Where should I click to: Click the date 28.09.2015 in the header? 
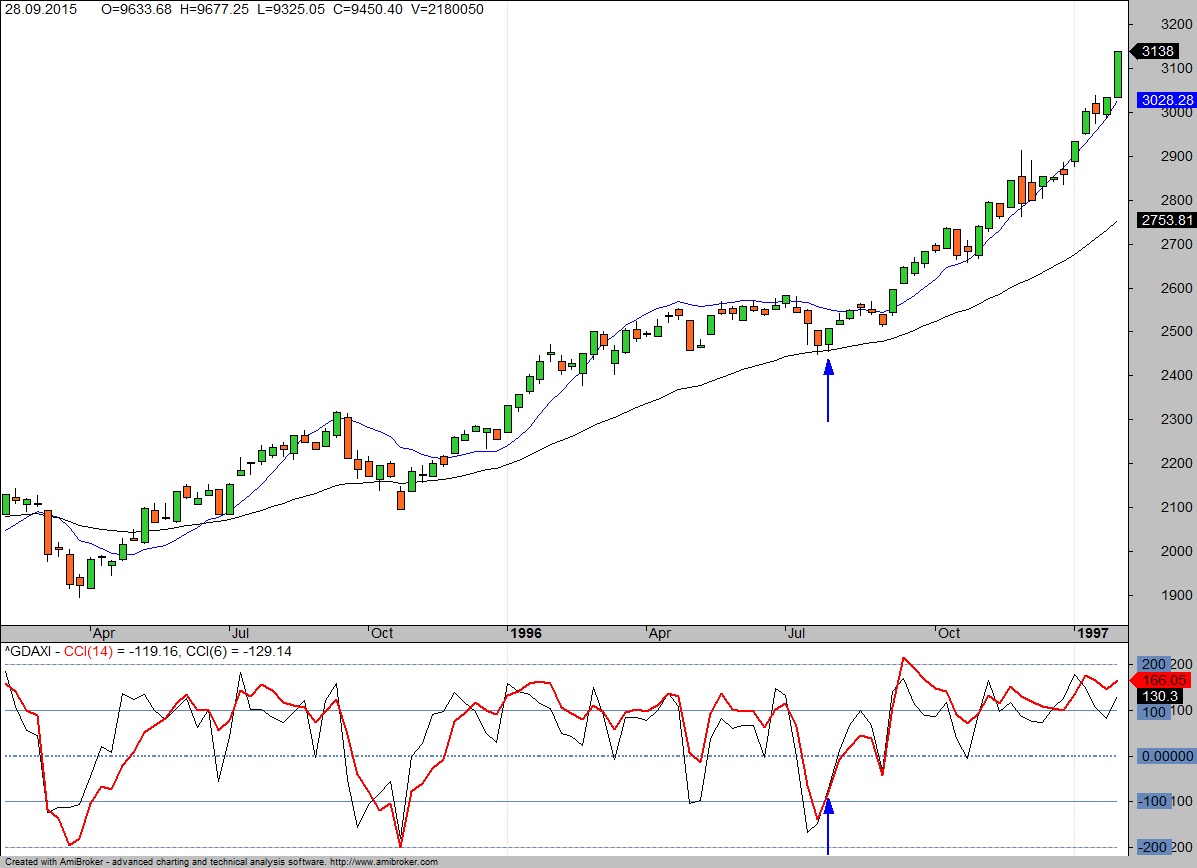pyautogui.click(x=41, y=10)
